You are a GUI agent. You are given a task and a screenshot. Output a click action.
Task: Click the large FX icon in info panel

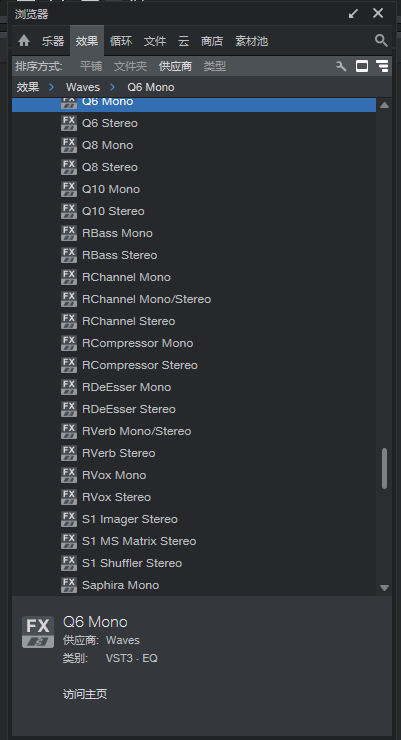[38, 632]
